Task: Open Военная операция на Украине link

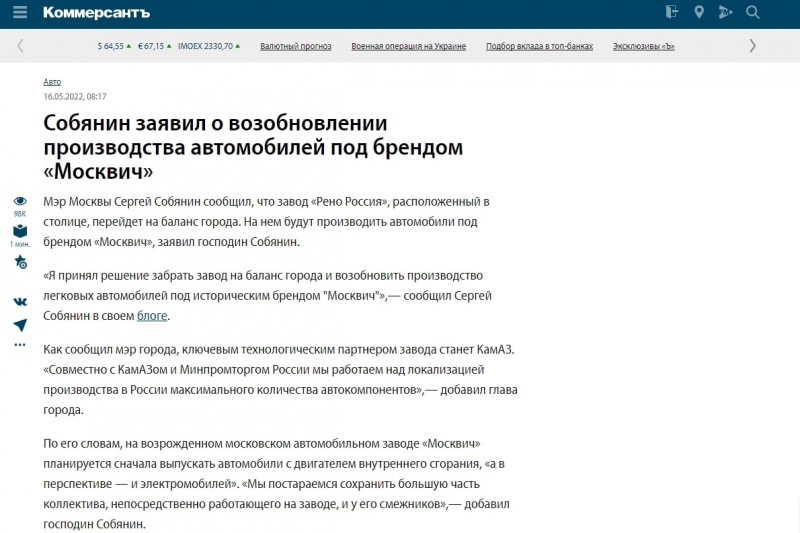Action: point(408,46)
